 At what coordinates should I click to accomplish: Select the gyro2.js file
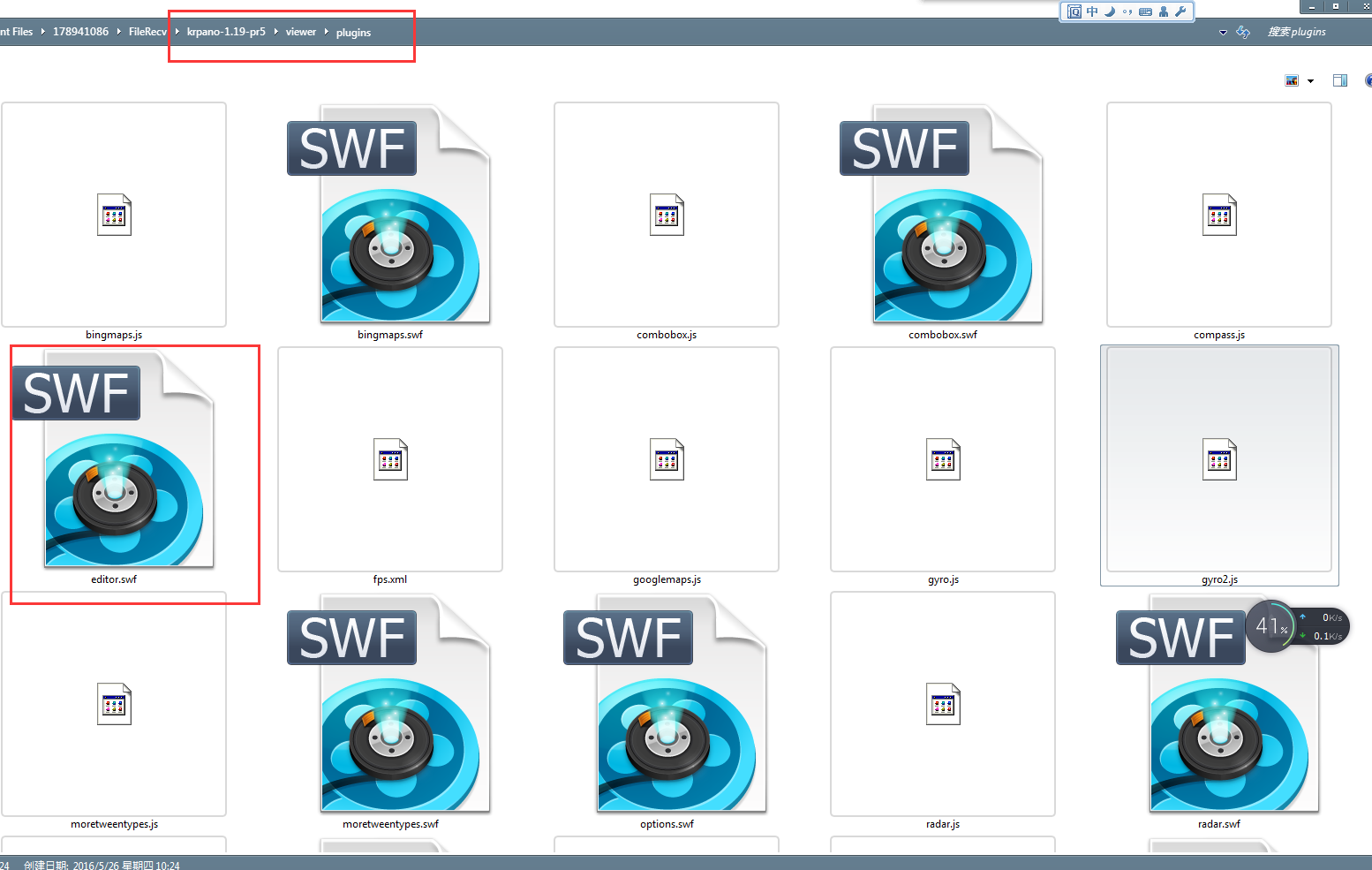coord(1218,461)
